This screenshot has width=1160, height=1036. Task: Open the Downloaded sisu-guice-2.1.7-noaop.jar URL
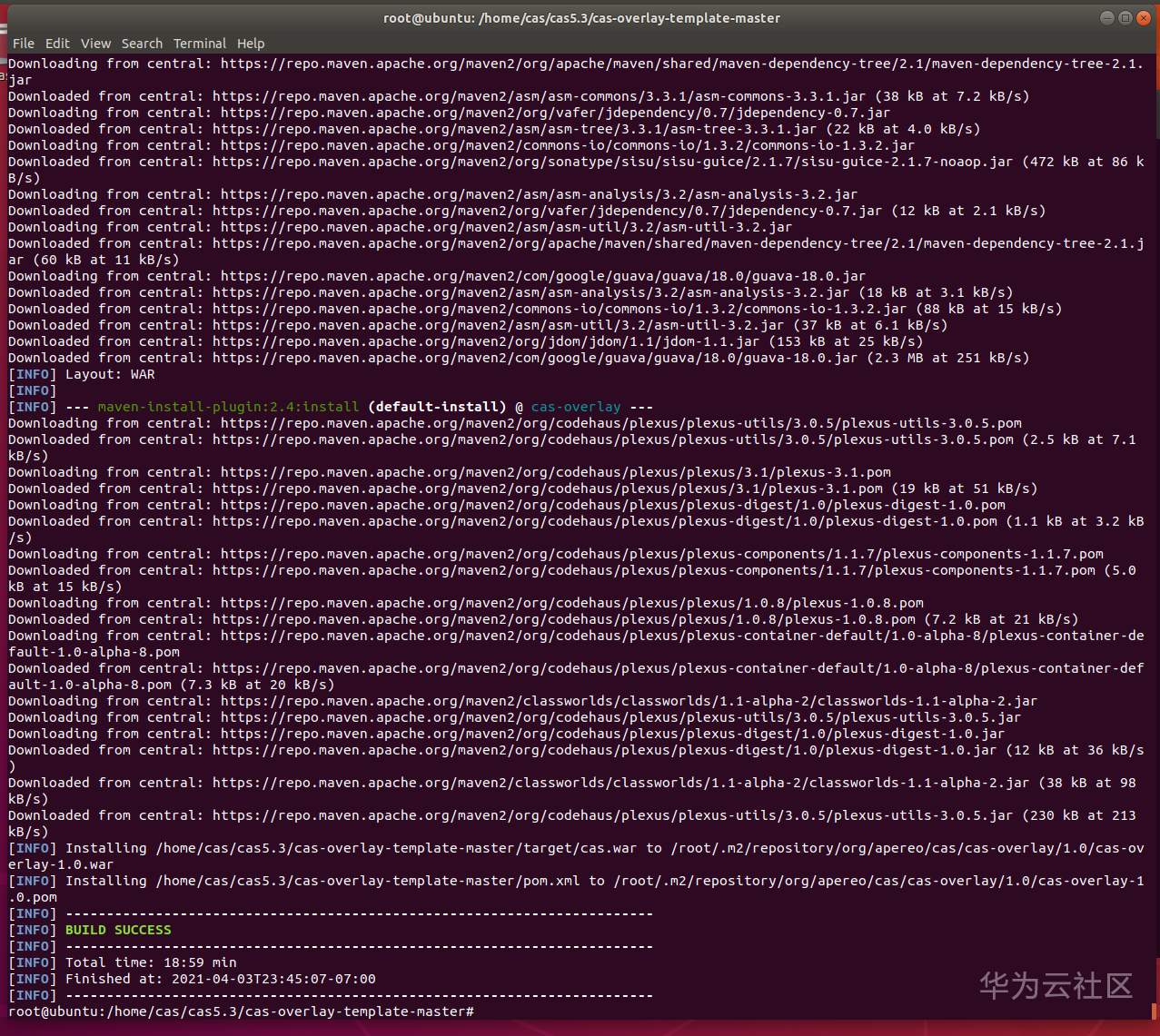613,162
